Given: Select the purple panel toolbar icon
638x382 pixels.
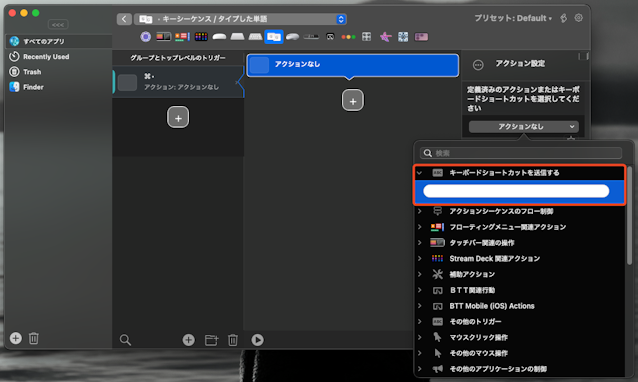Looking at the screenshot, I should (421, 37).
